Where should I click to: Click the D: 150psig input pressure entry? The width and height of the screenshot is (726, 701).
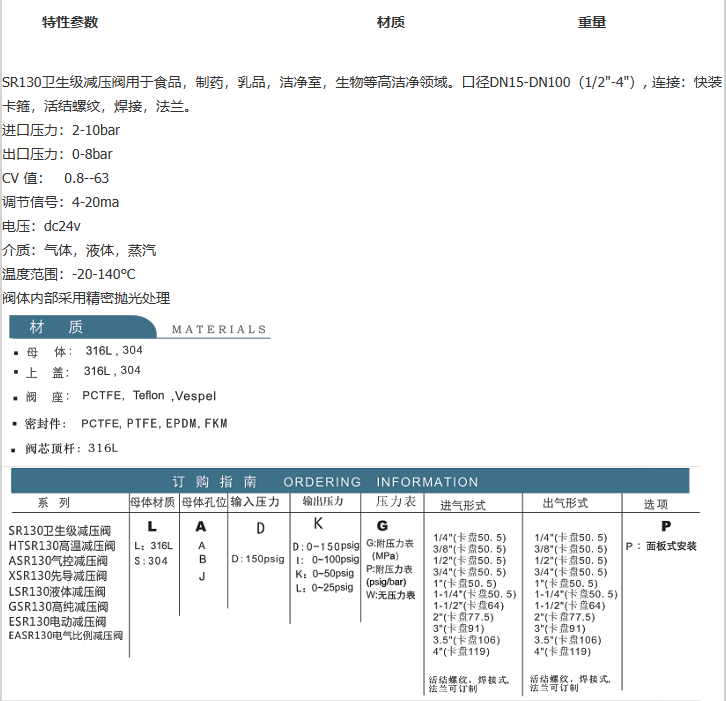[258, 559]
